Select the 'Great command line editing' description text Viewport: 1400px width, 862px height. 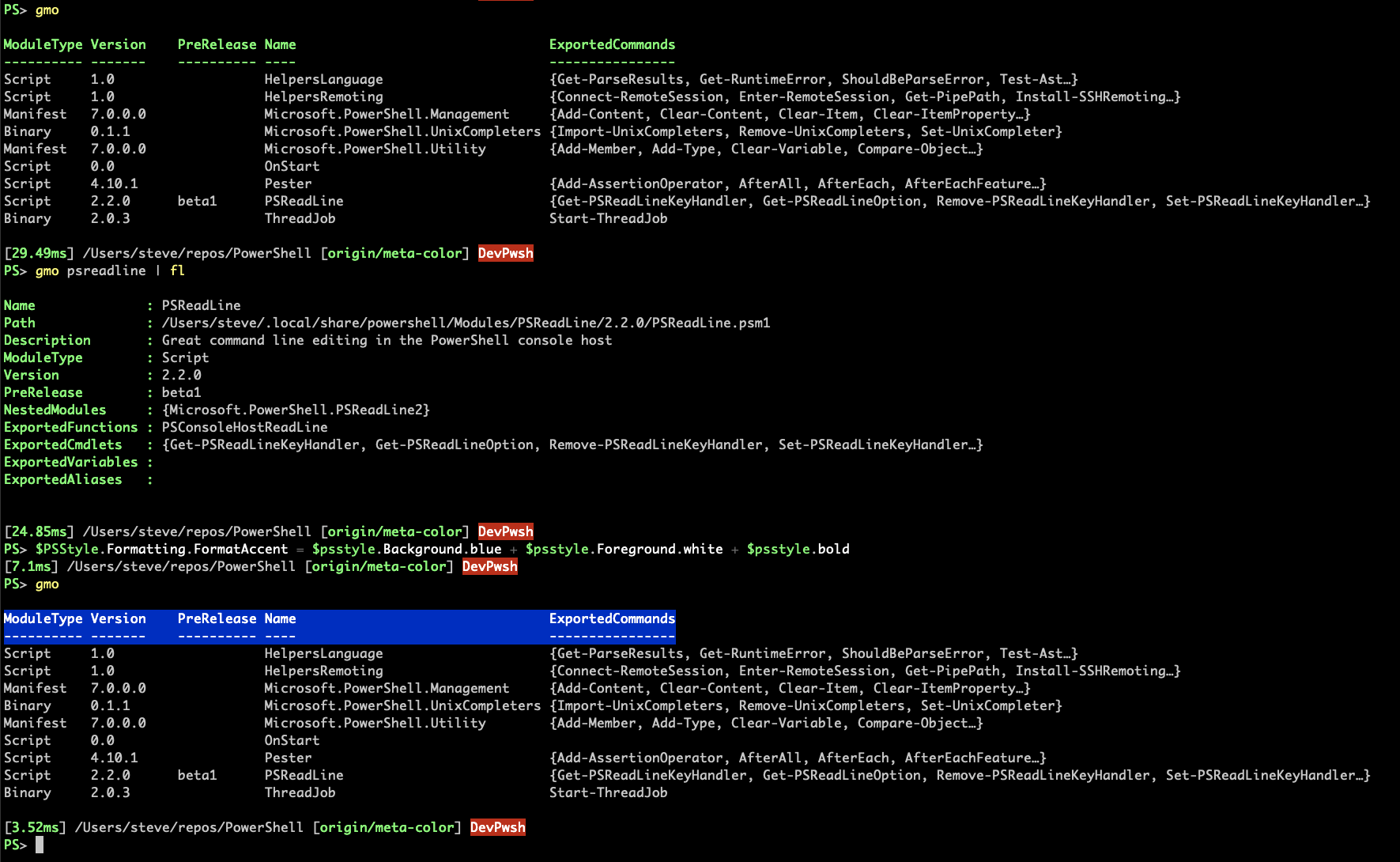387,340
